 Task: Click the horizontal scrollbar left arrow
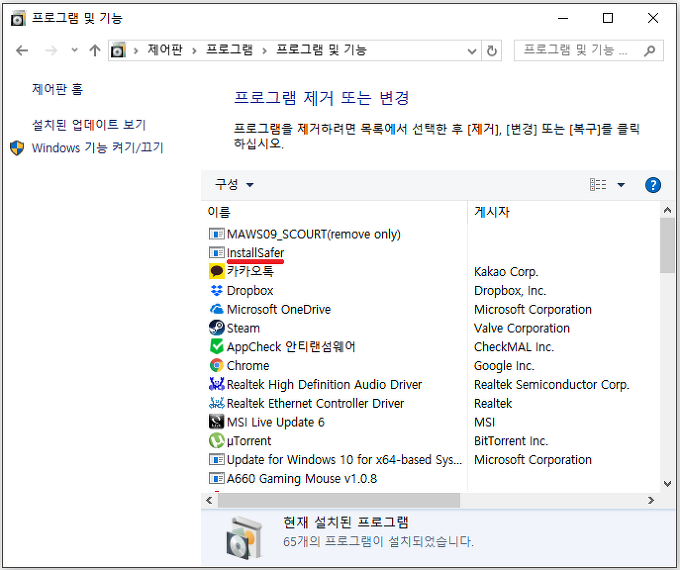tap(209, 500)
